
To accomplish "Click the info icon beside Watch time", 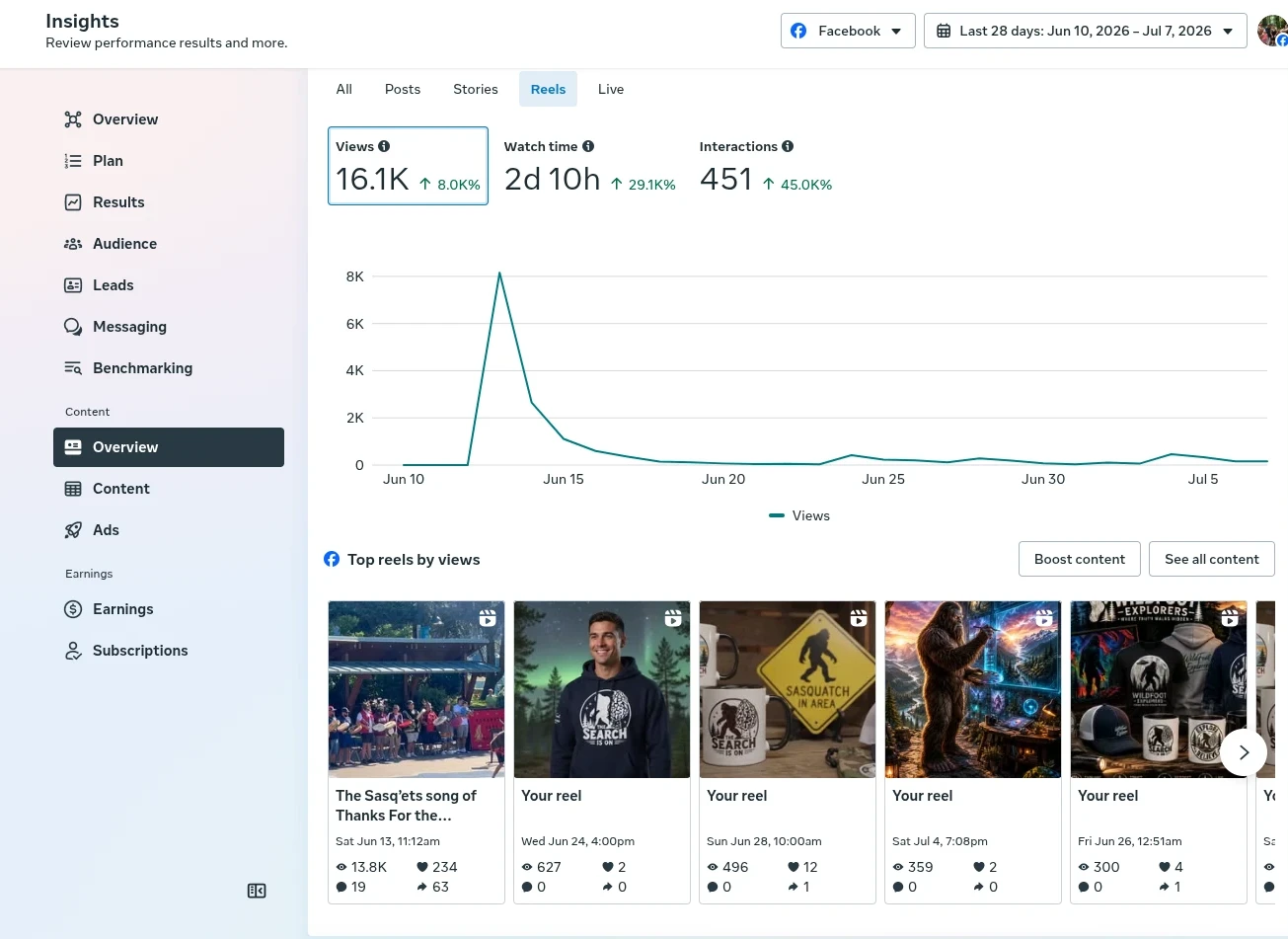I will 588,146.
